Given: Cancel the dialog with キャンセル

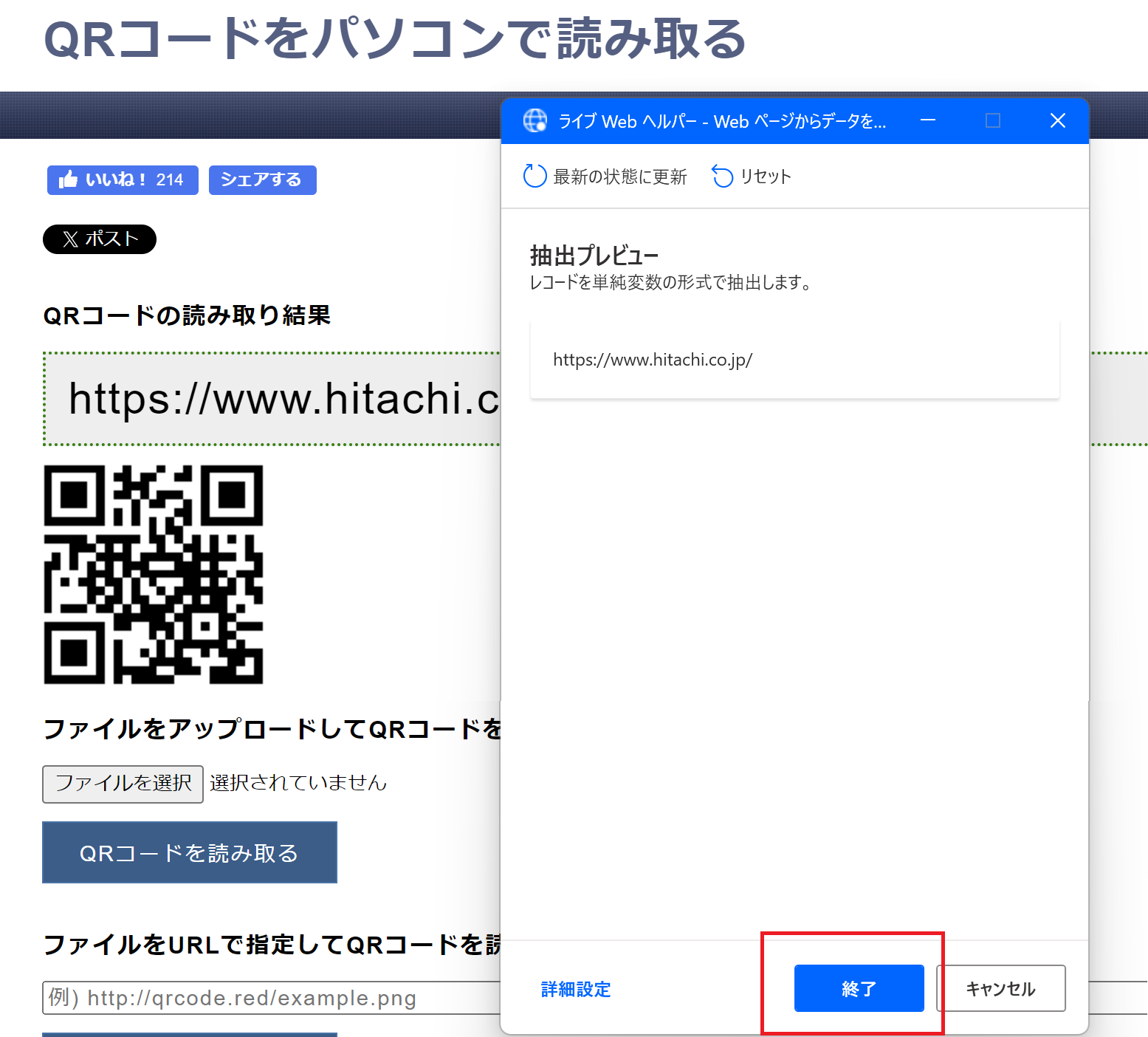Looking at the screenshot, I should [1001, 988].
